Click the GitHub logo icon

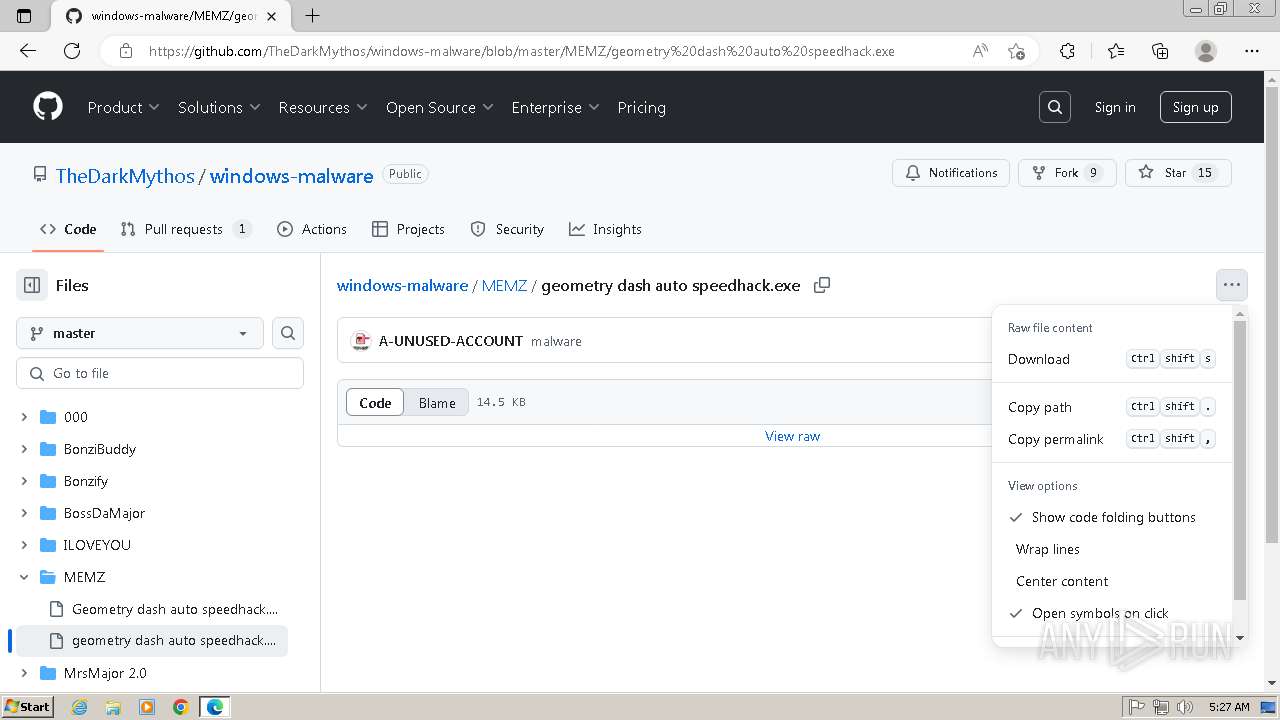pos(48,107)
